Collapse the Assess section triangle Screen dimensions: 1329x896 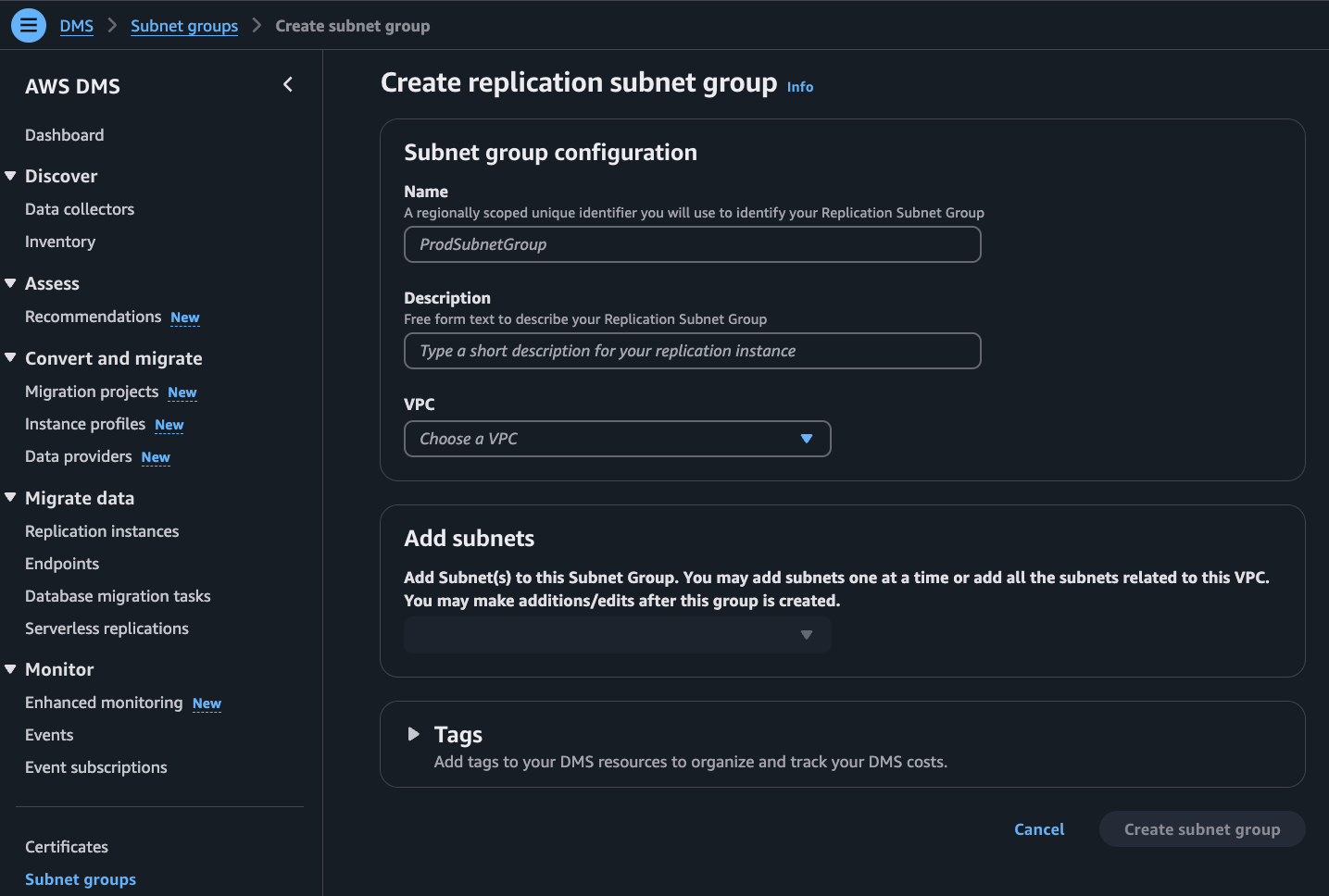click(x=11, y=283)
